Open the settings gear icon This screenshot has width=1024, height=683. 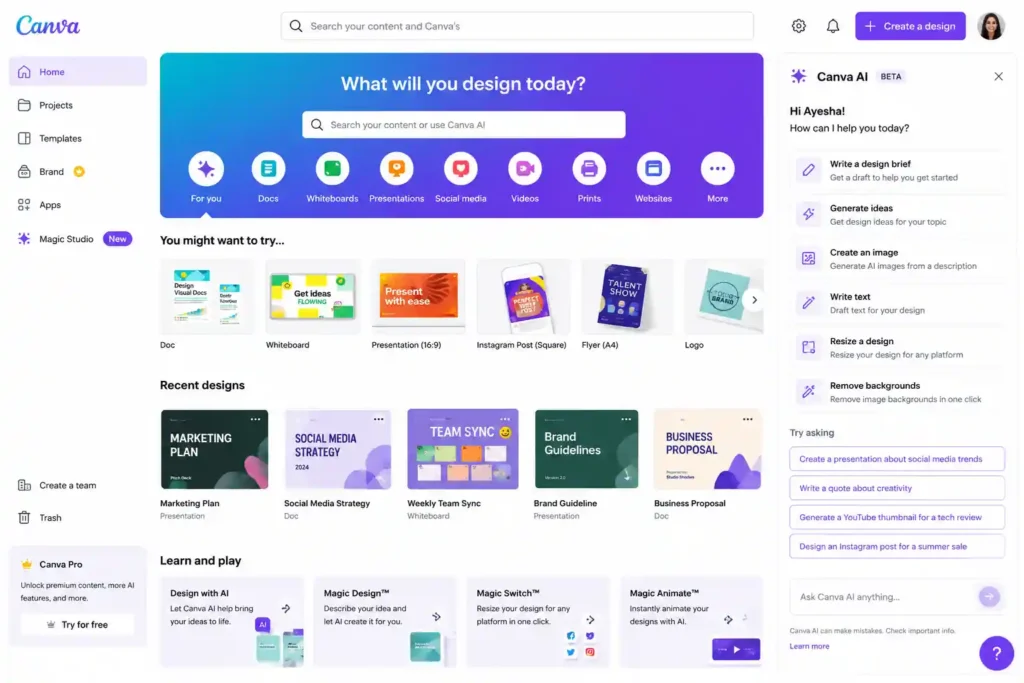799,26
